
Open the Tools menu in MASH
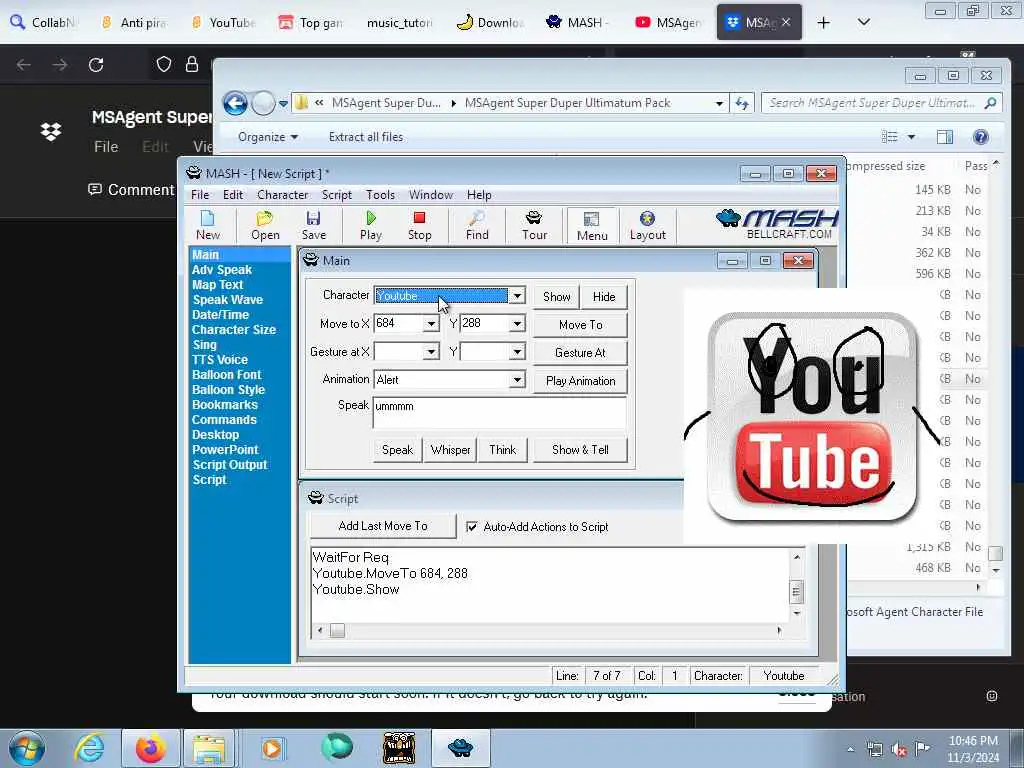click(380, 195)
